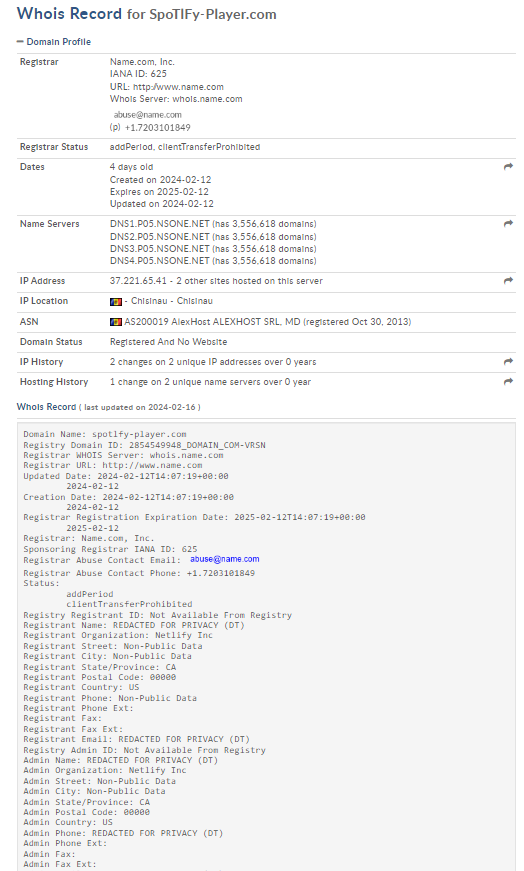Click the Name Servers row label
The image size is (524, 871).
coord(49,224)
